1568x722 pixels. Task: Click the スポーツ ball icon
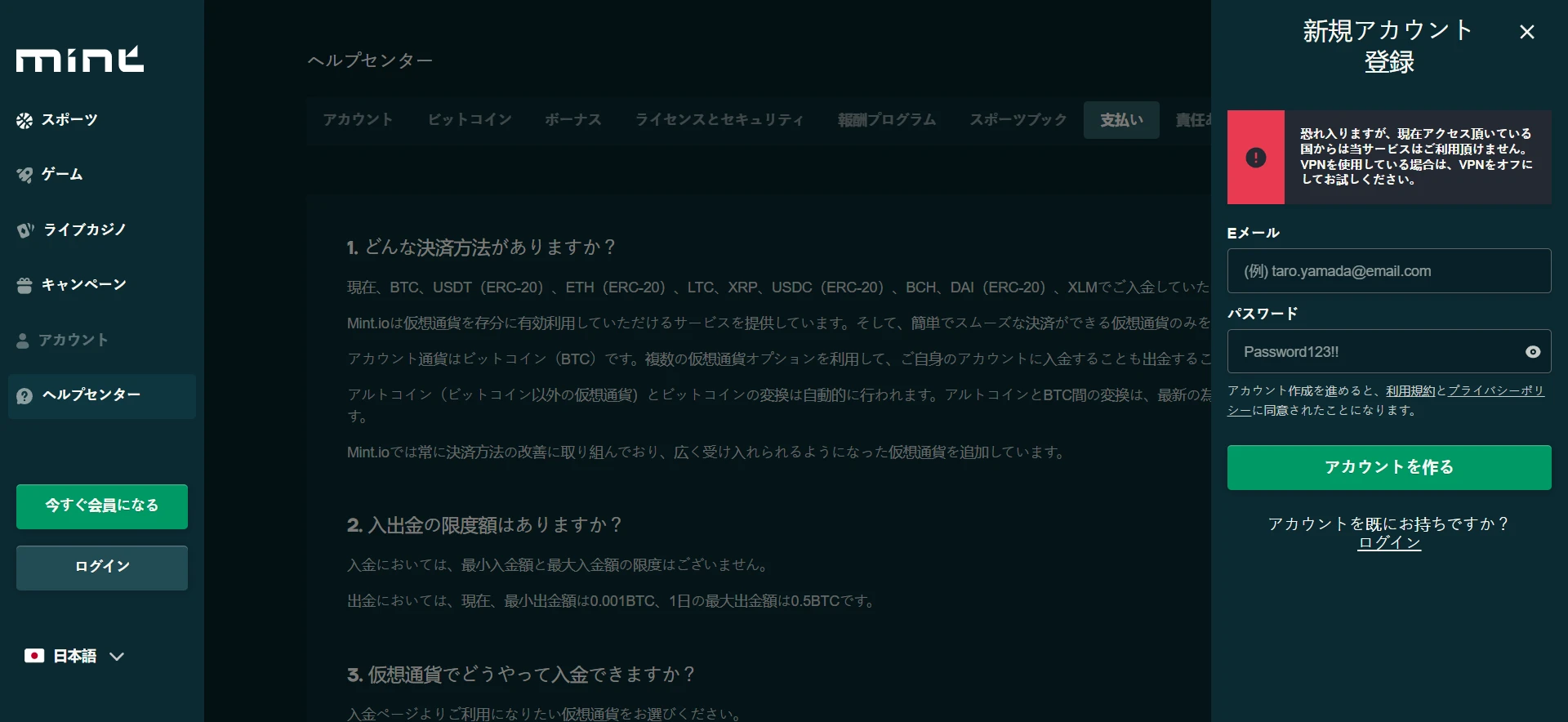pos(24,121)
